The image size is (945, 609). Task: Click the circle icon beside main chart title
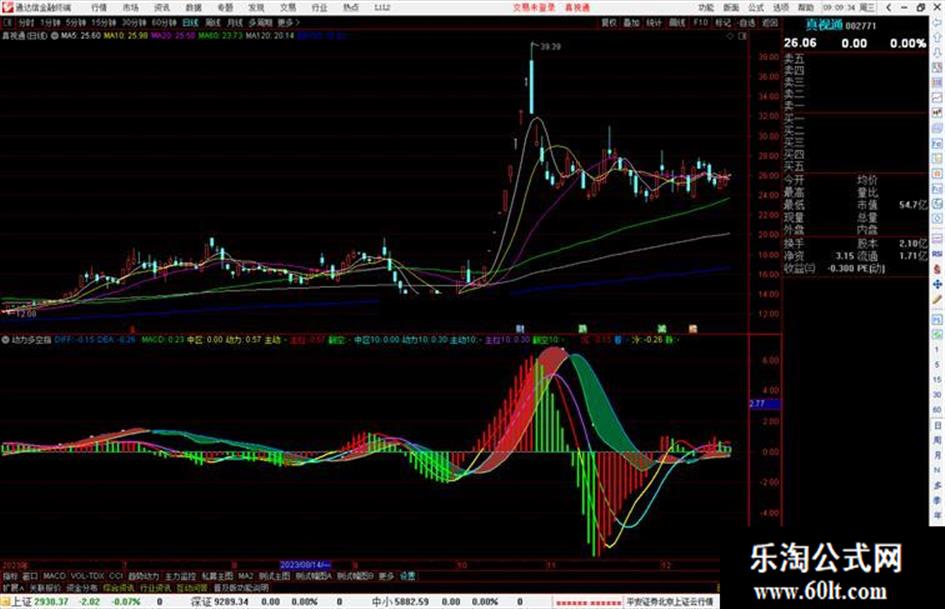[55, 36]
